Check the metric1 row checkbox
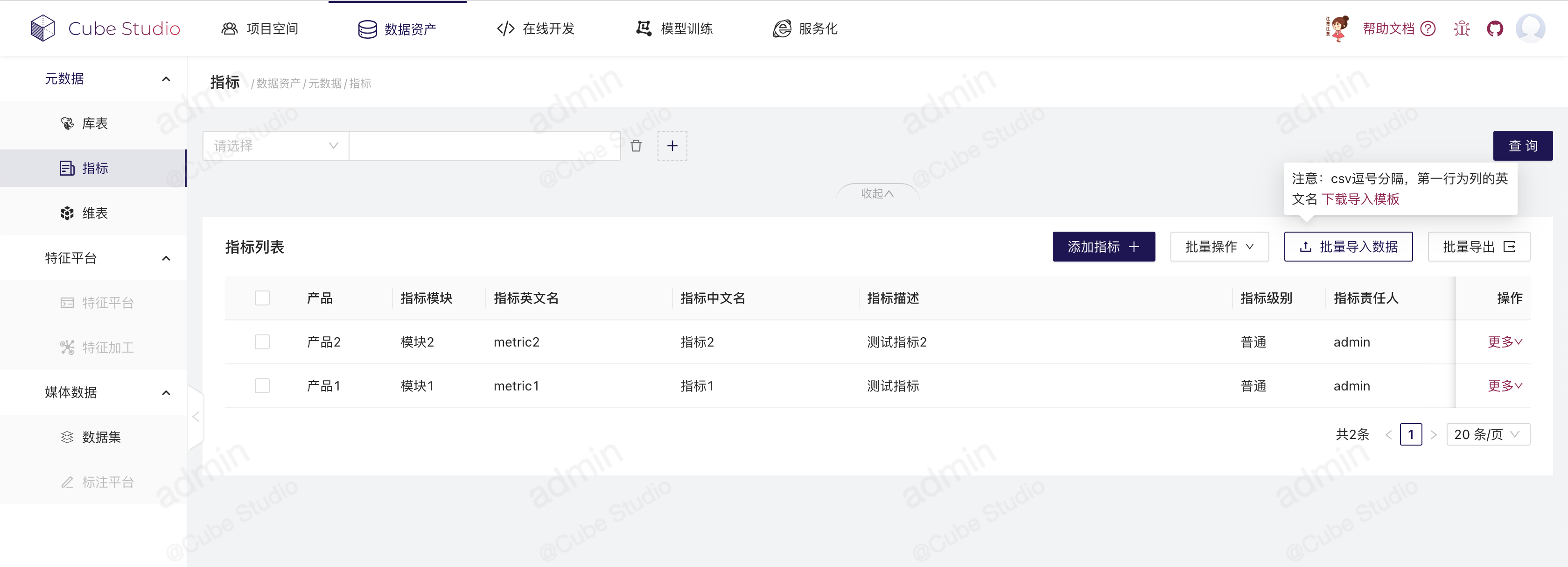The image size is (1568, 567). (262, 385)
